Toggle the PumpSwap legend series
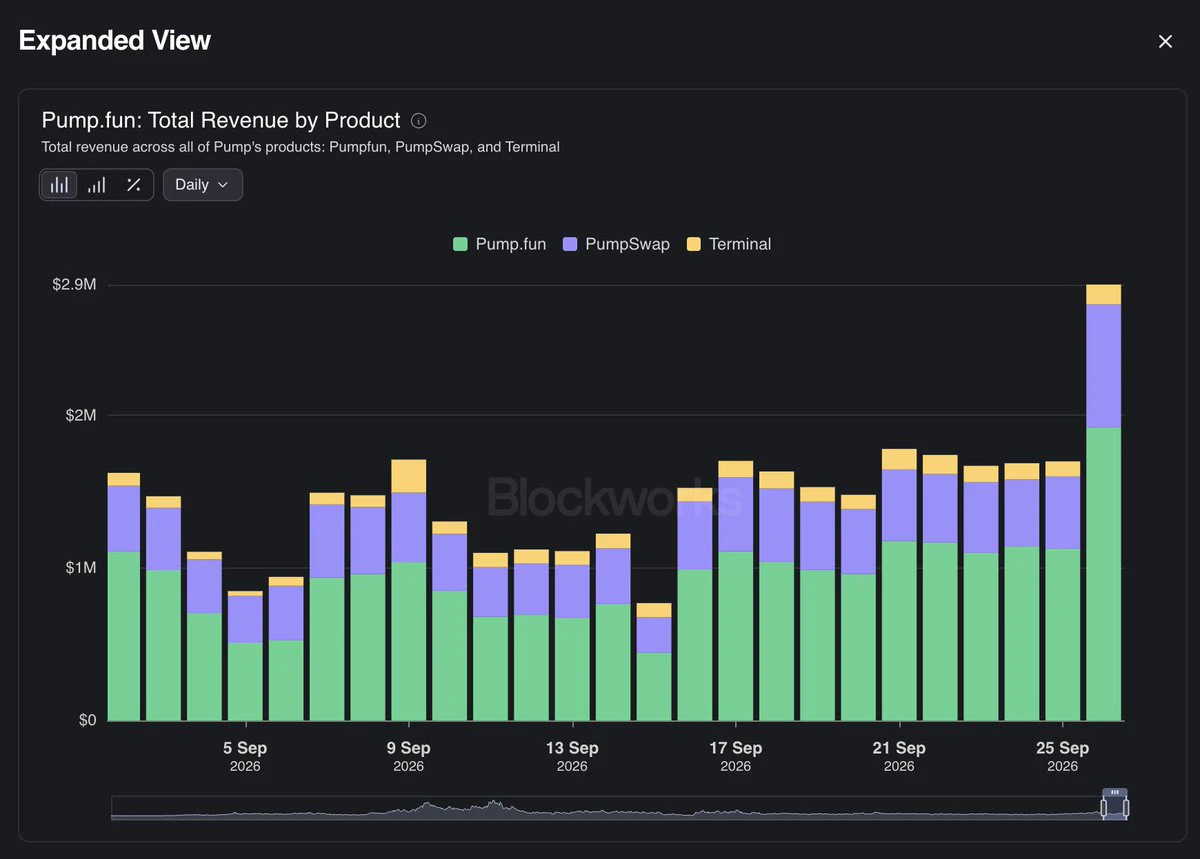1200x859 pixels. point(616,244)
